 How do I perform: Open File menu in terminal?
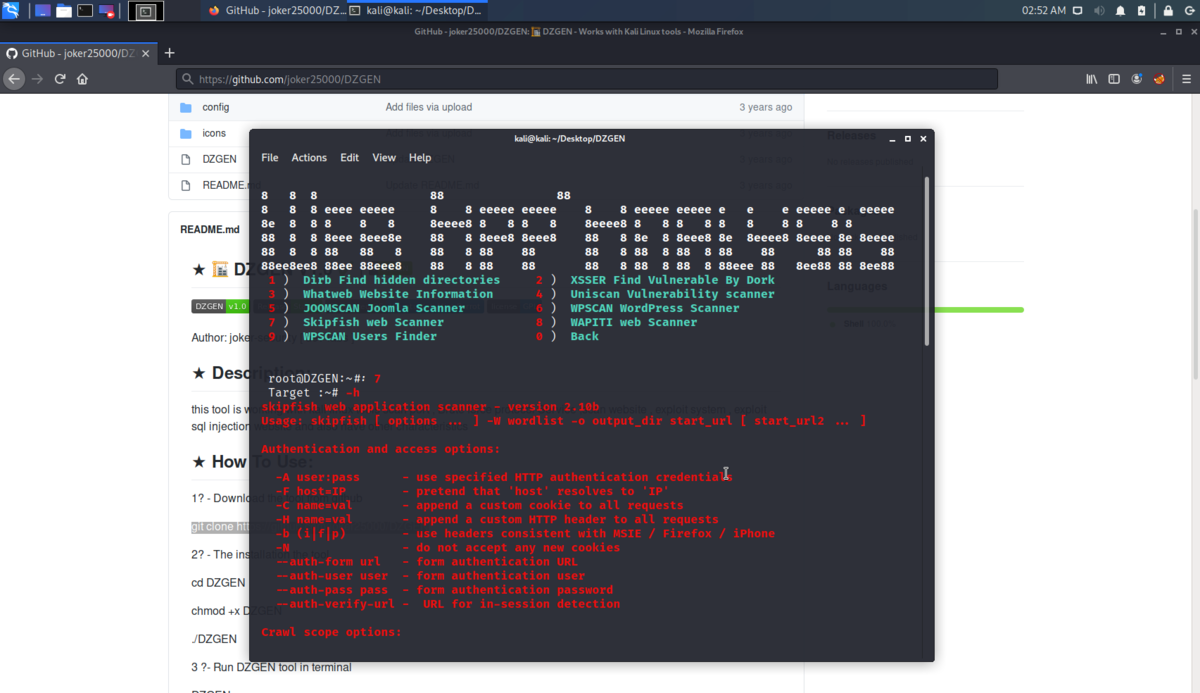pyautogui.click(x=270, y=158)
